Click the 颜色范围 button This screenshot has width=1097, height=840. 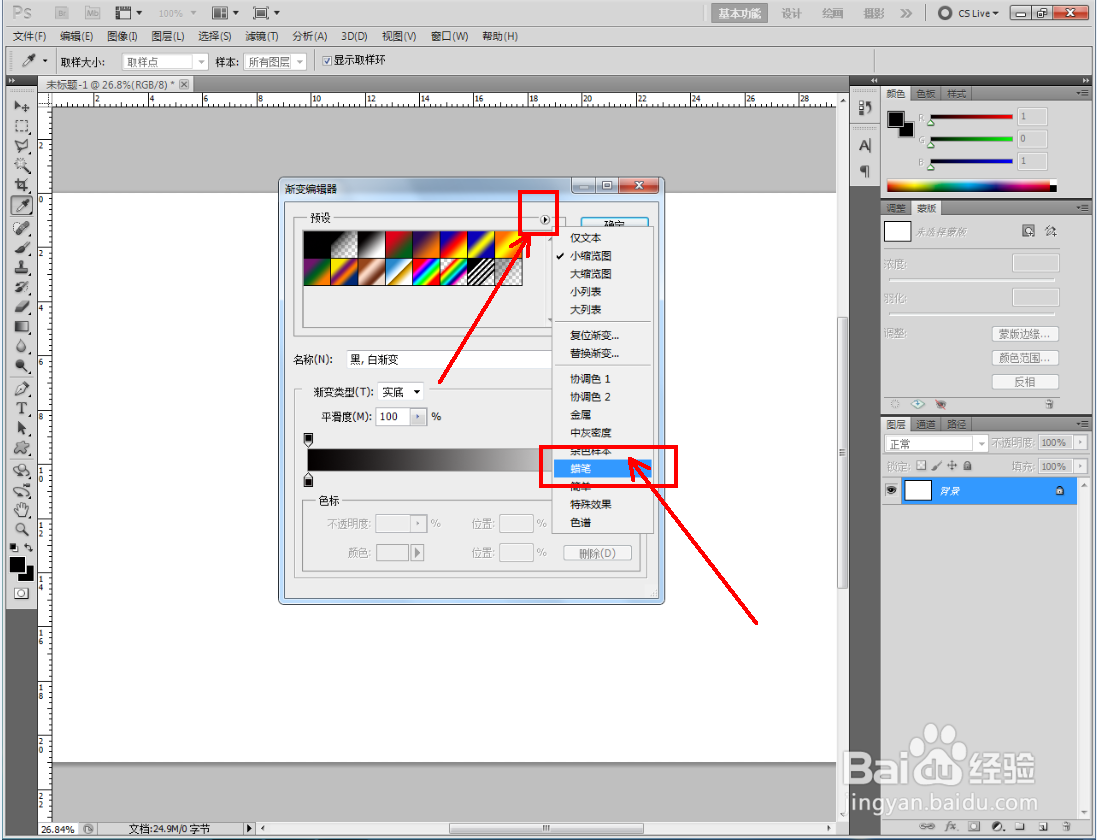point(1025,357)
